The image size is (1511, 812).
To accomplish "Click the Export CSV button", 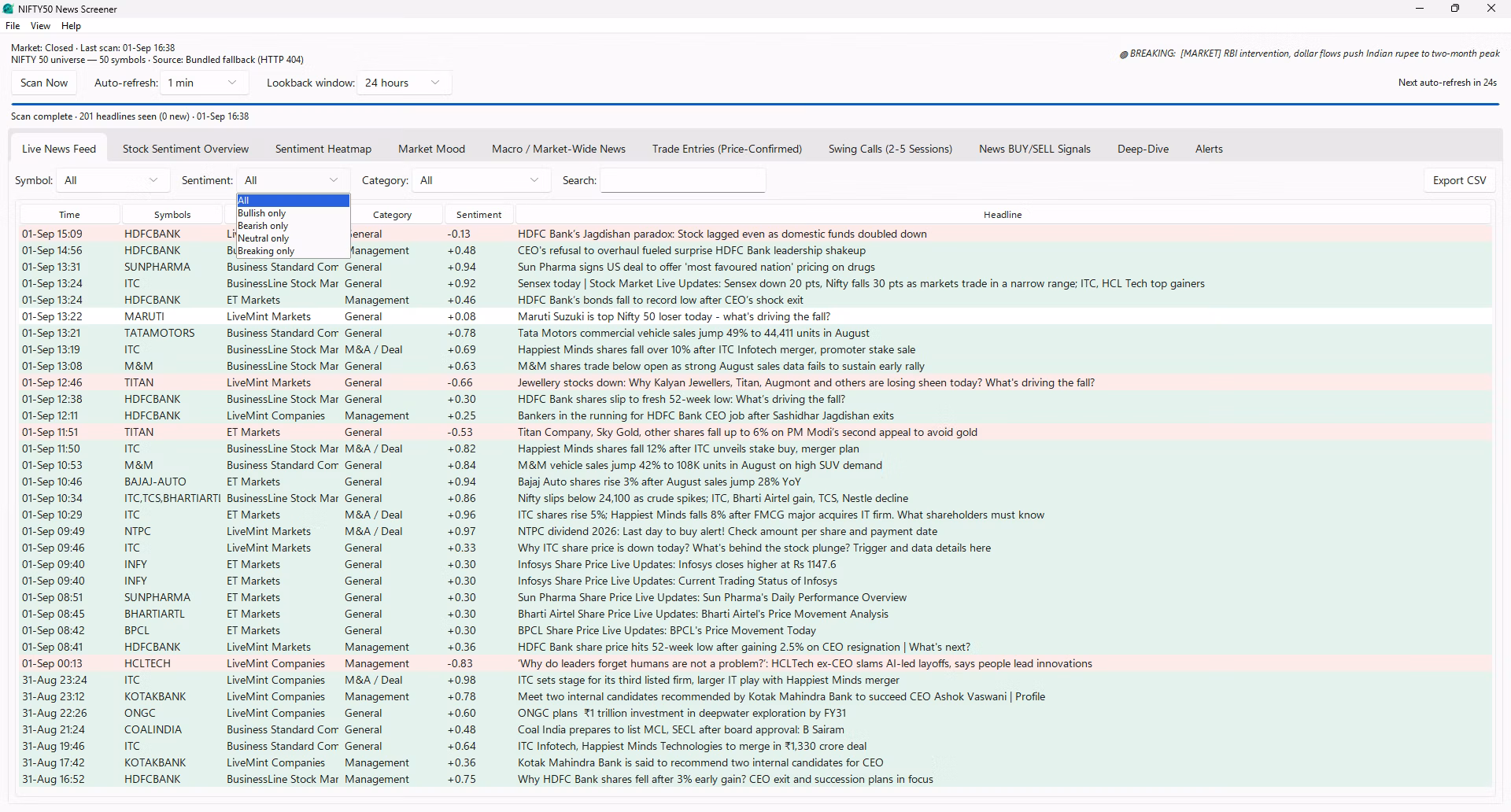I will pos(1459,180).
